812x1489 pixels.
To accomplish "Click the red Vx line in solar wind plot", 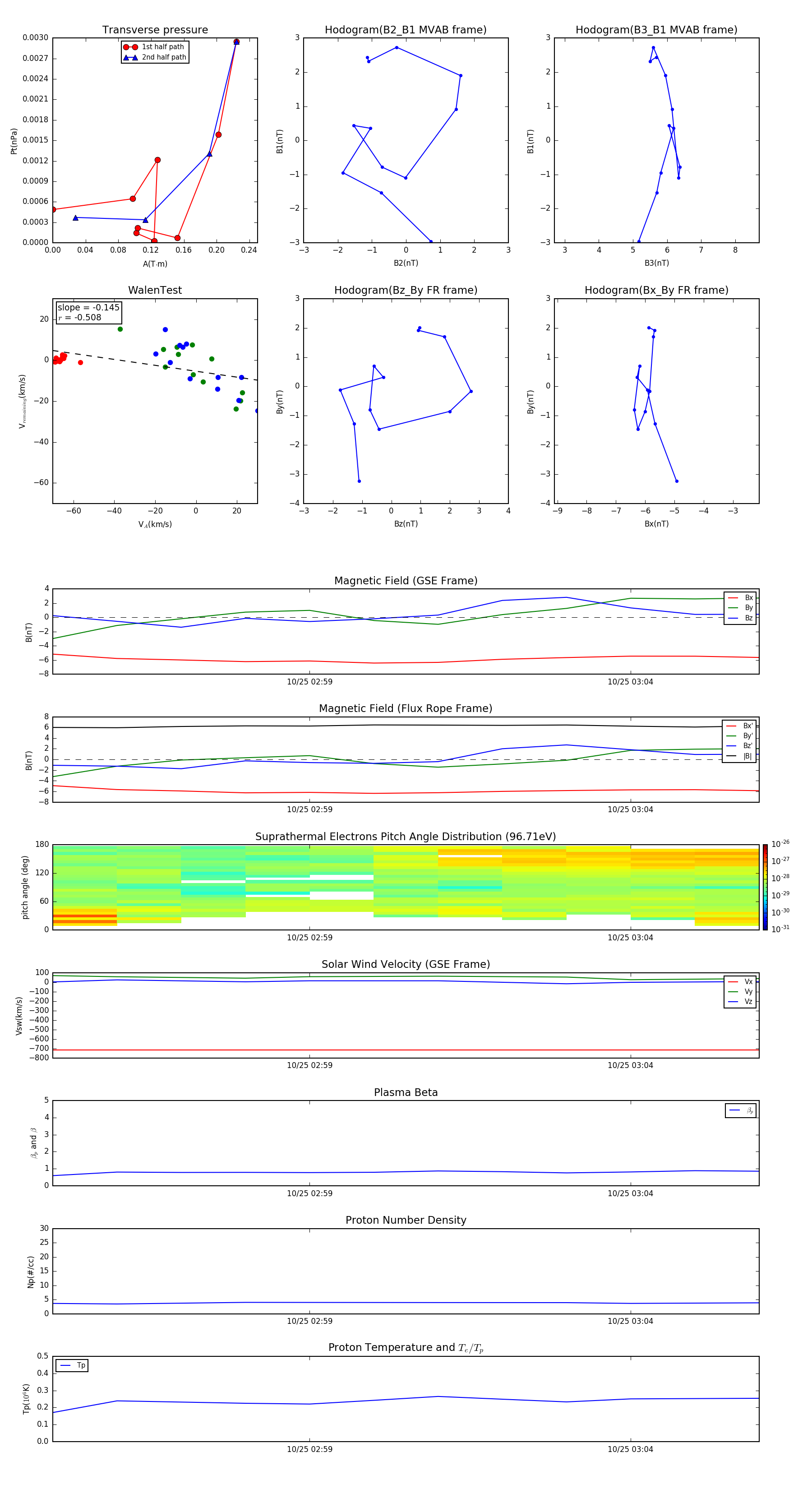I will click(406, 1050).
